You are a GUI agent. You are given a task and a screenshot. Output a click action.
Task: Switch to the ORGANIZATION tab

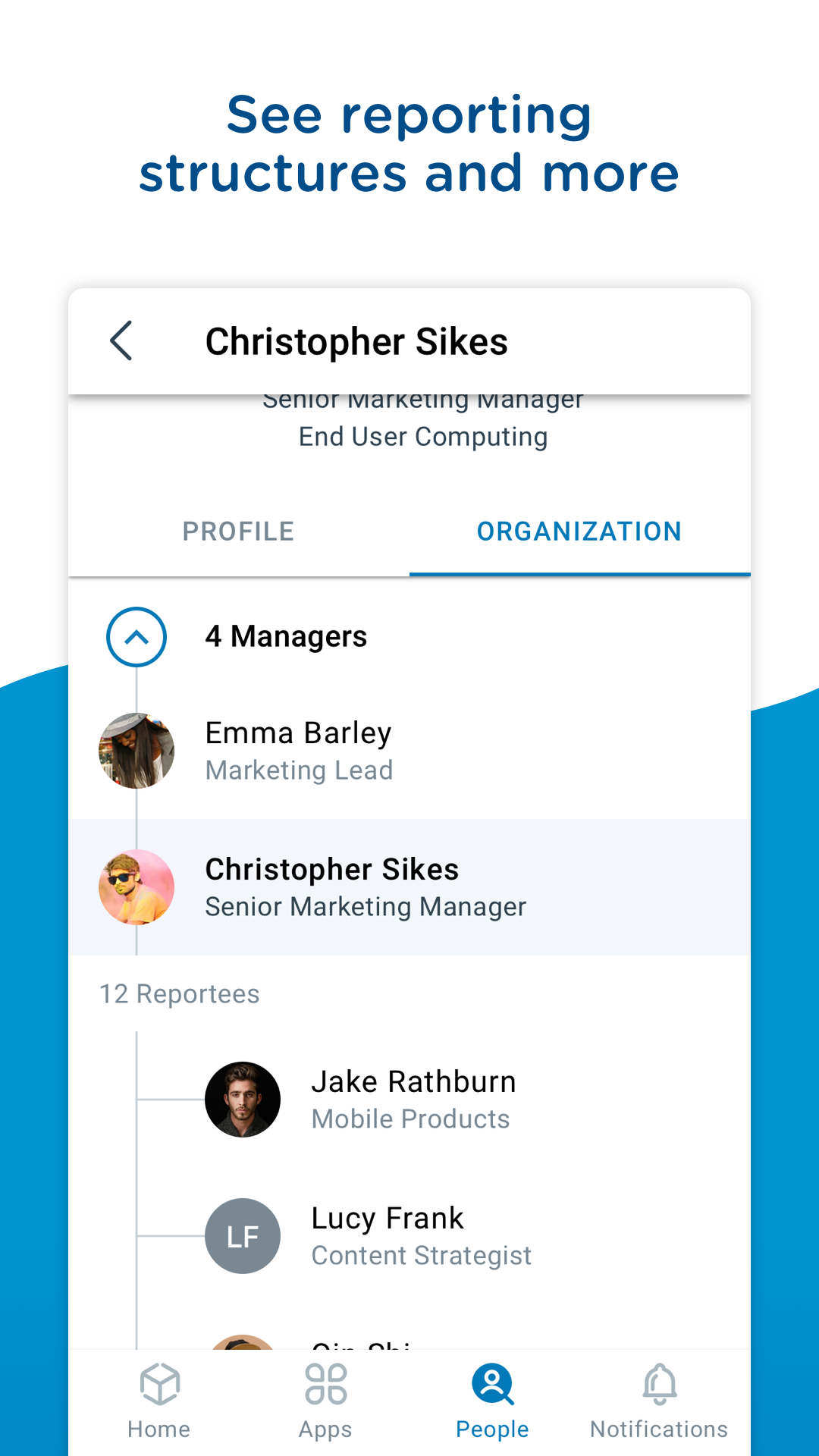(580, 532)
